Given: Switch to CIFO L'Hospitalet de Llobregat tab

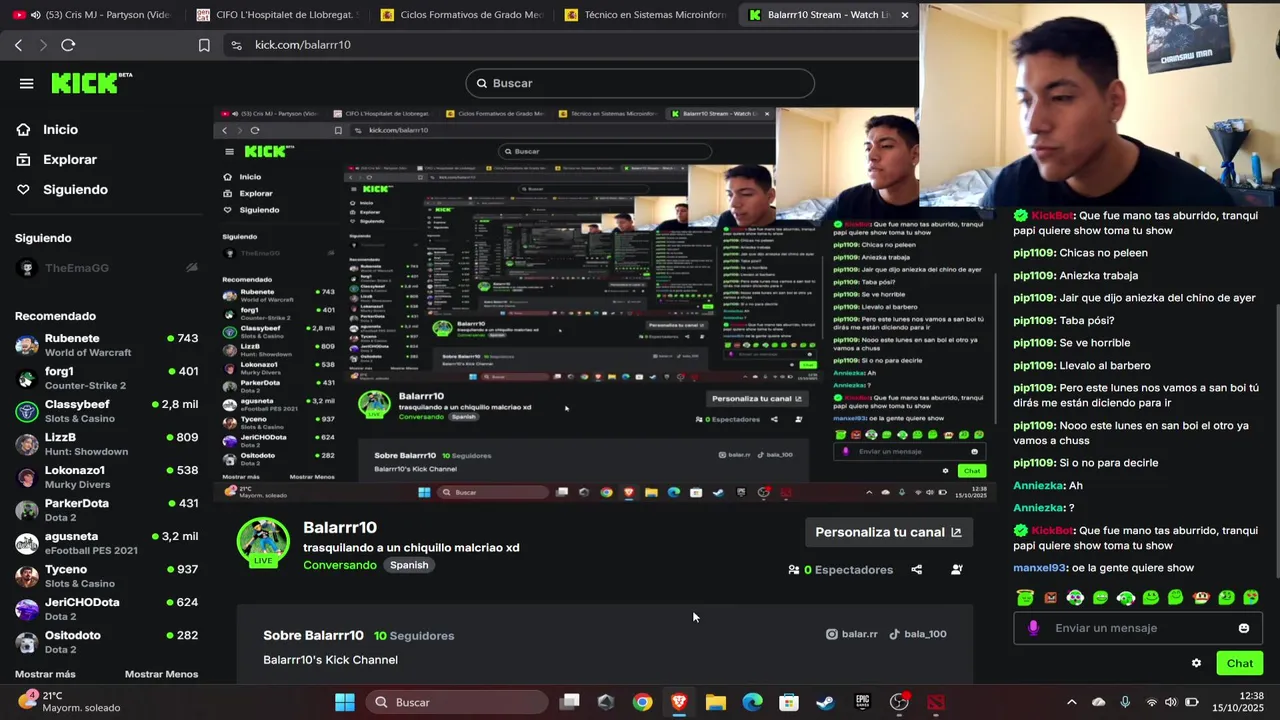Looking at the screenshot, I should (275, 15).
